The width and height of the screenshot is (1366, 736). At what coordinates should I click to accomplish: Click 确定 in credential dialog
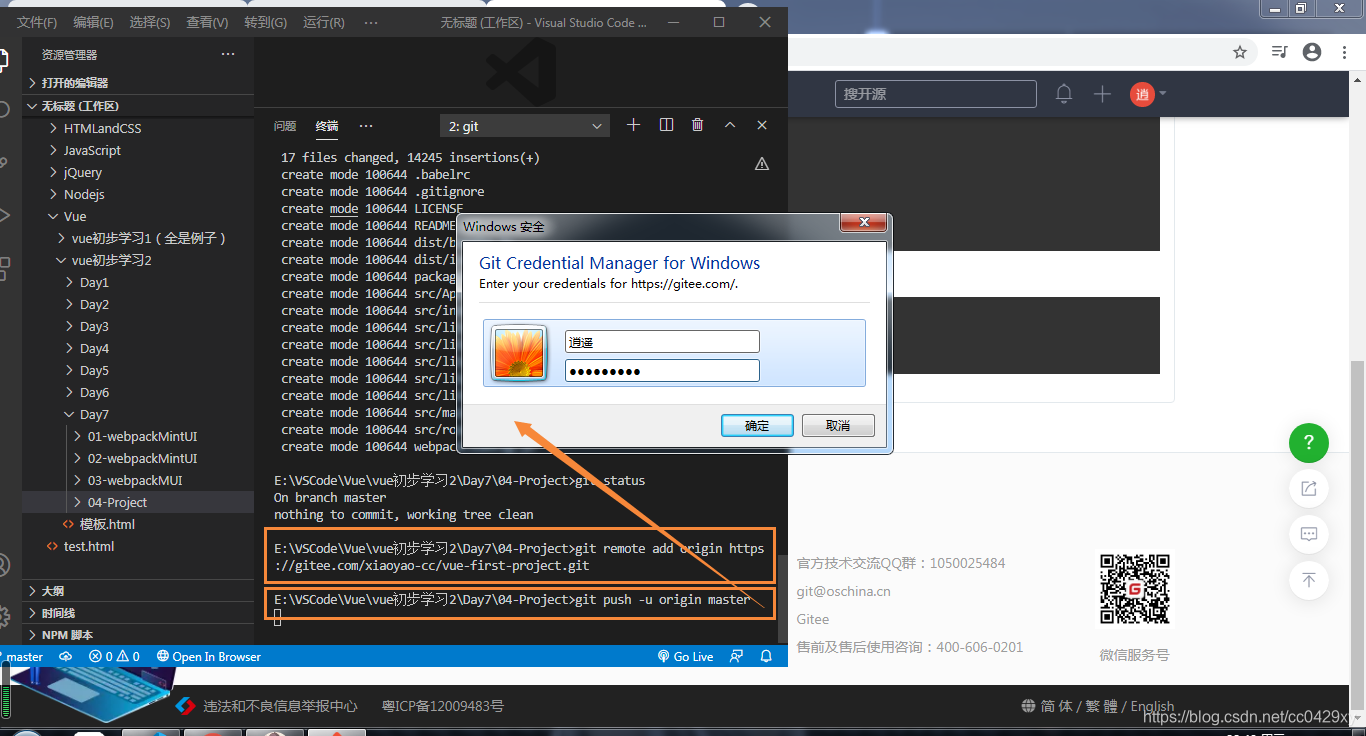click(757, 426)
